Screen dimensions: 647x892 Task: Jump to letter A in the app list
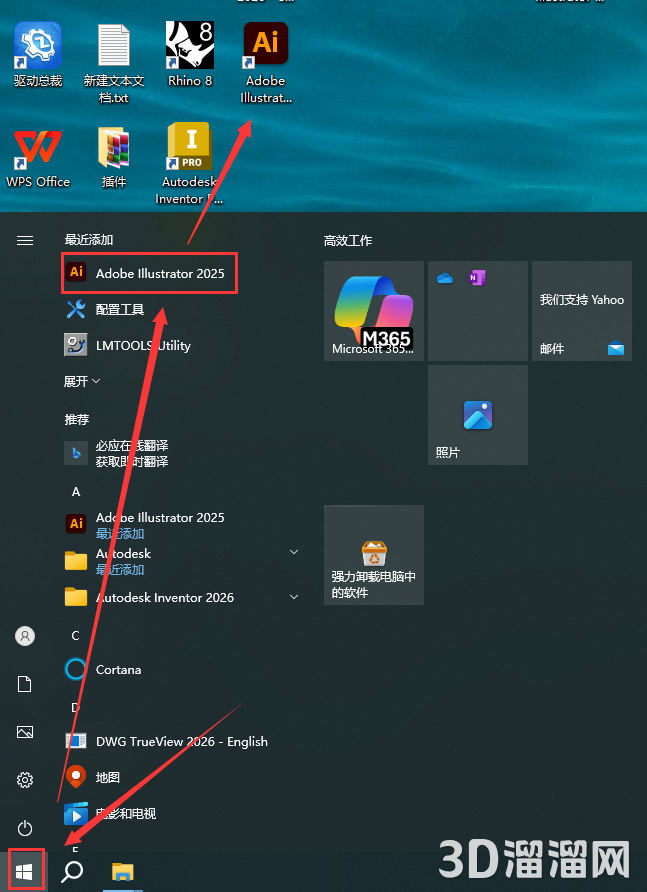tap(76, 492)
